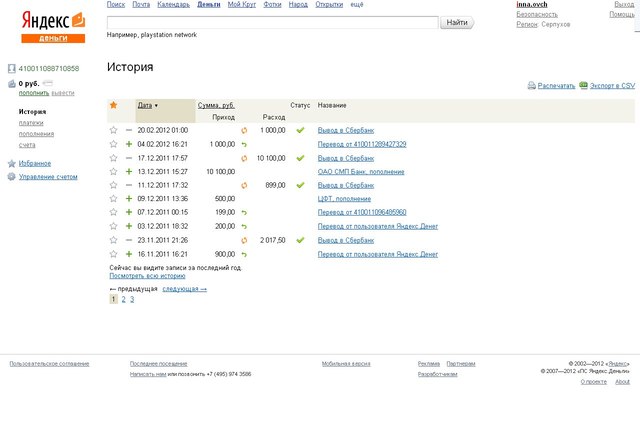The width and height of the screenshot is (640, 441).
Task: Click green checkmark status of 23.11.2011 row
Action: coord(300,240)
